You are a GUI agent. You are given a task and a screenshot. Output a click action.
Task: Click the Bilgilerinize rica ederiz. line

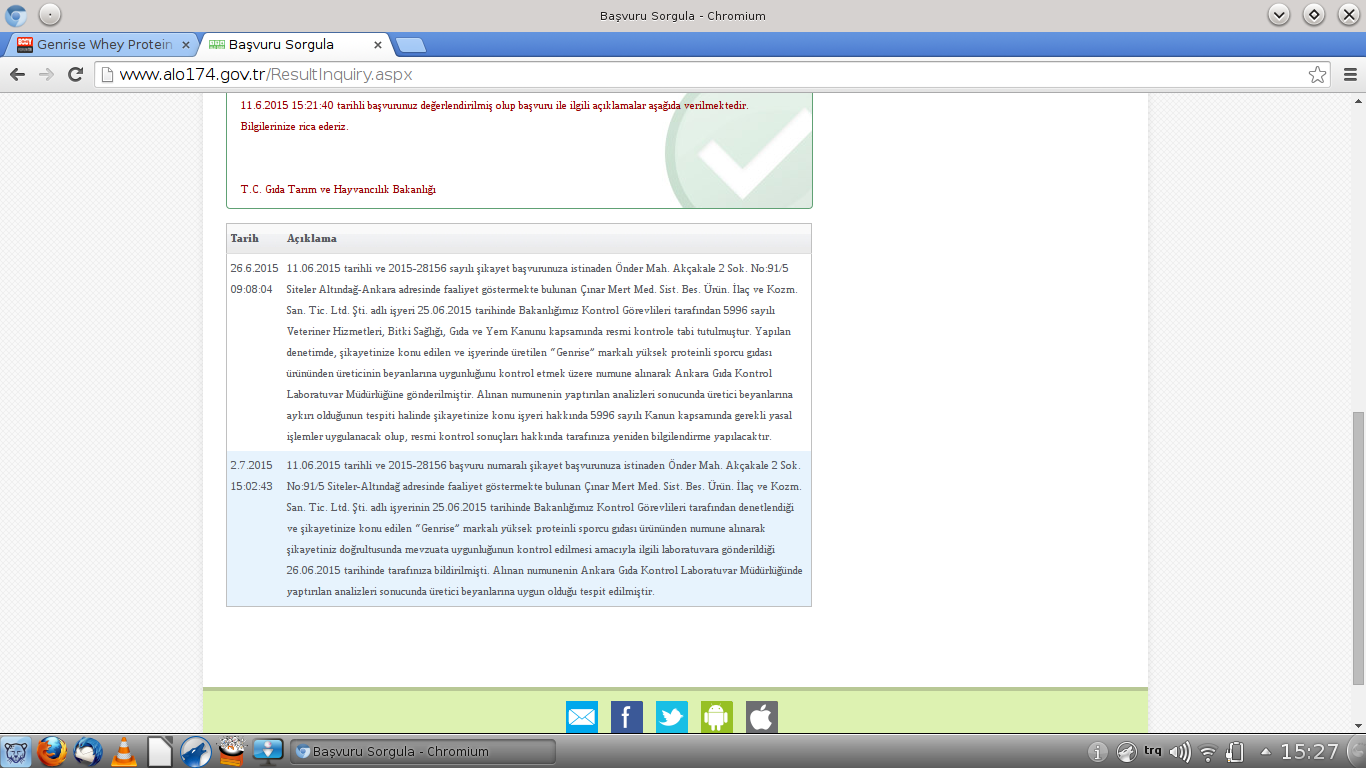point(294,126)
